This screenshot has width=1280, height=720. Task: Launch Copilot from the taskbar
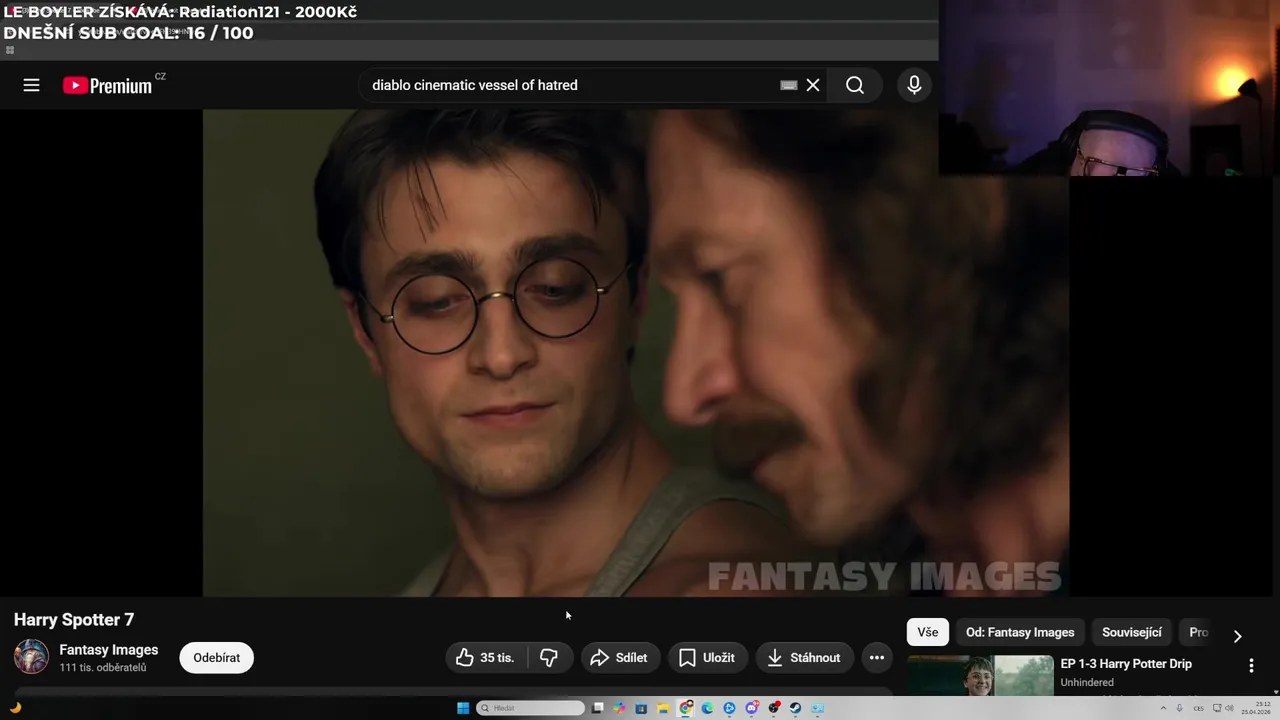(619, 708)
